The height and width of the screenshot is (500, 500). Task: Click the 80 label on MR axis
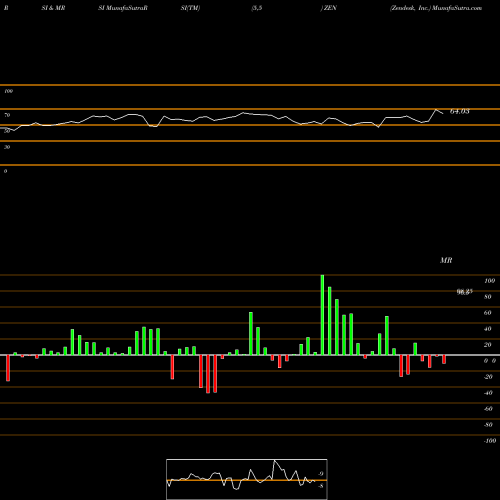[x=488, y=297]
